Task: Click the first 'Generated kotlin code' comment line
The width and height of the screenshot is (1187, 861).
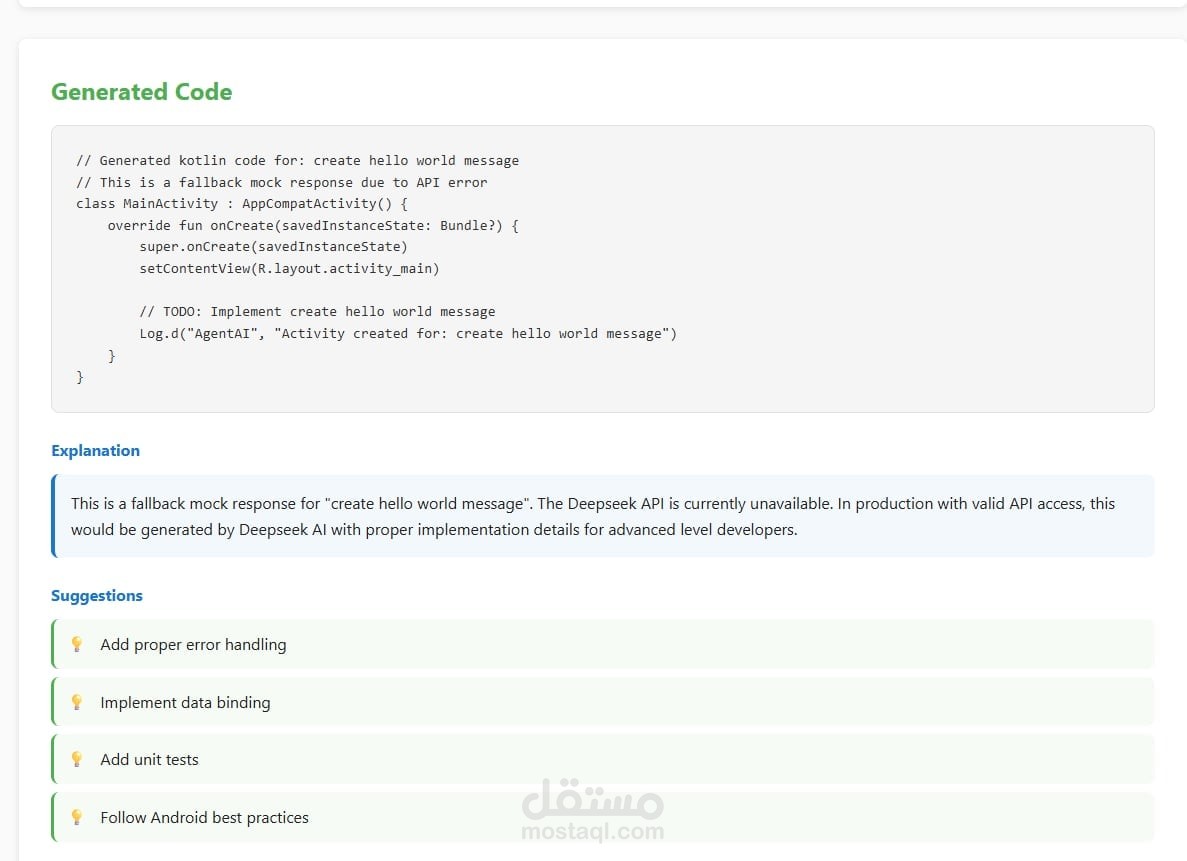Action: (297, 161)
